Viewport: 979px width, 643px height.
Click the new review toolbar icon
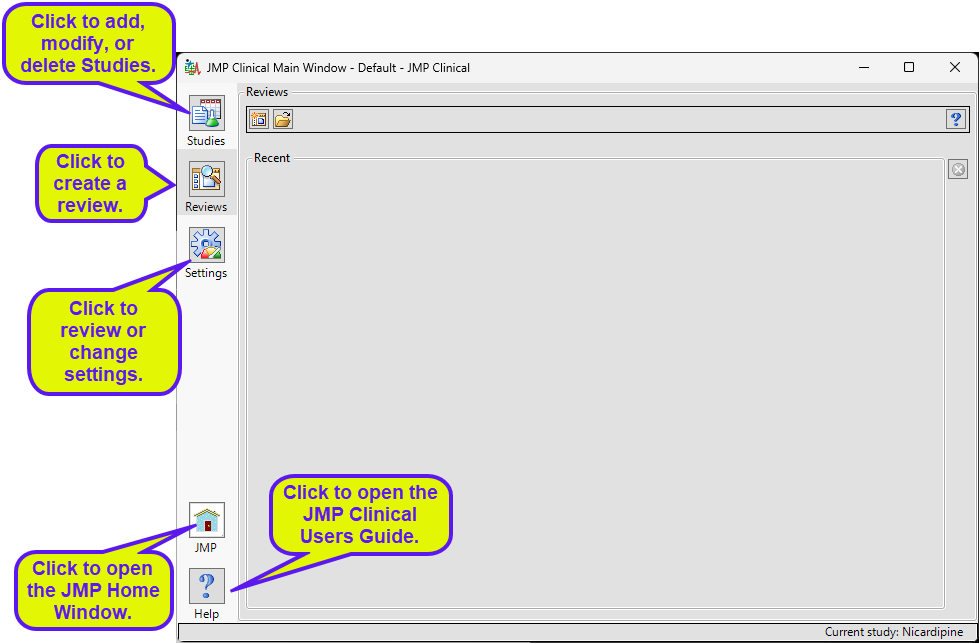pos(258,119)
